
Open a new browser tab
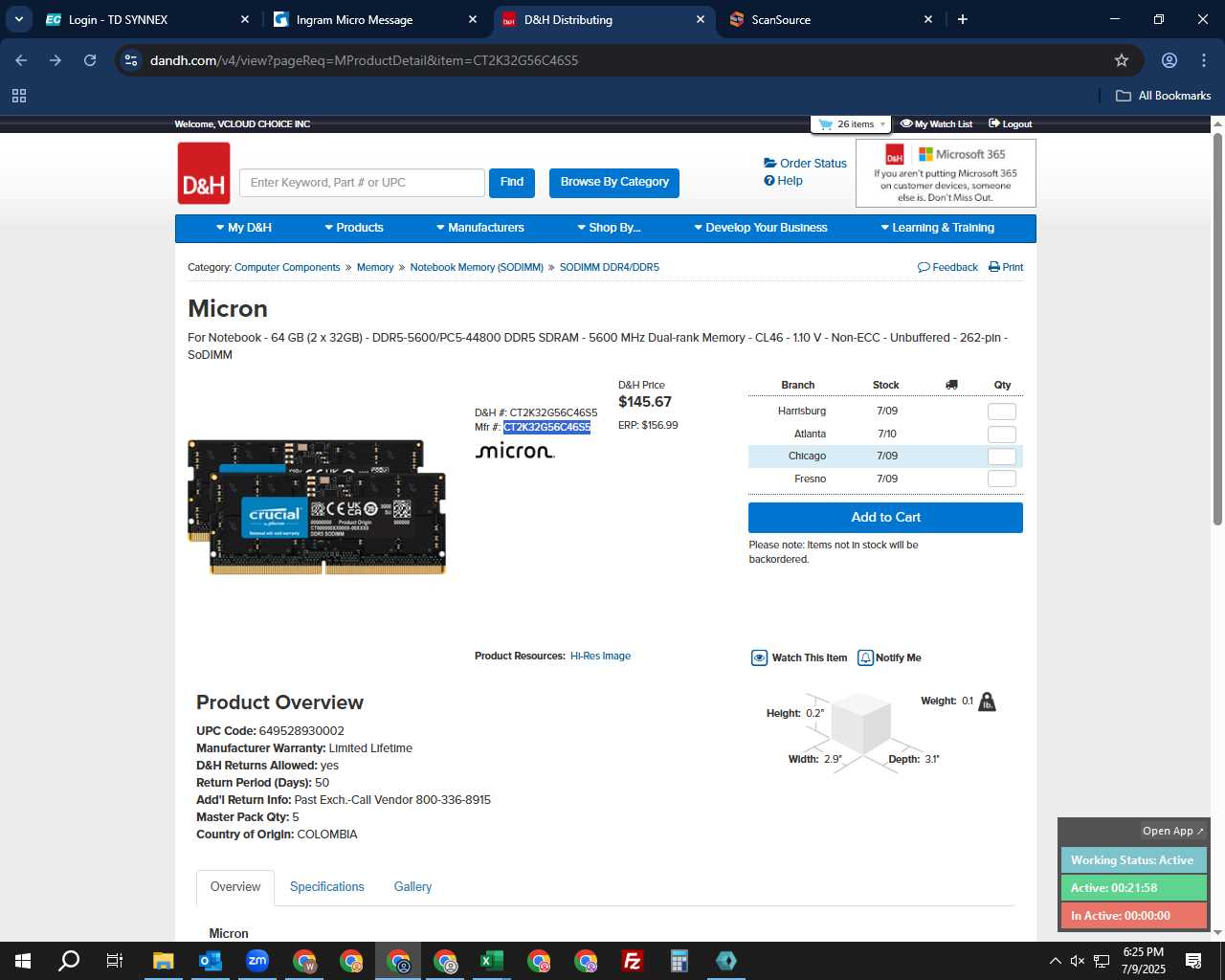(963, 19)
